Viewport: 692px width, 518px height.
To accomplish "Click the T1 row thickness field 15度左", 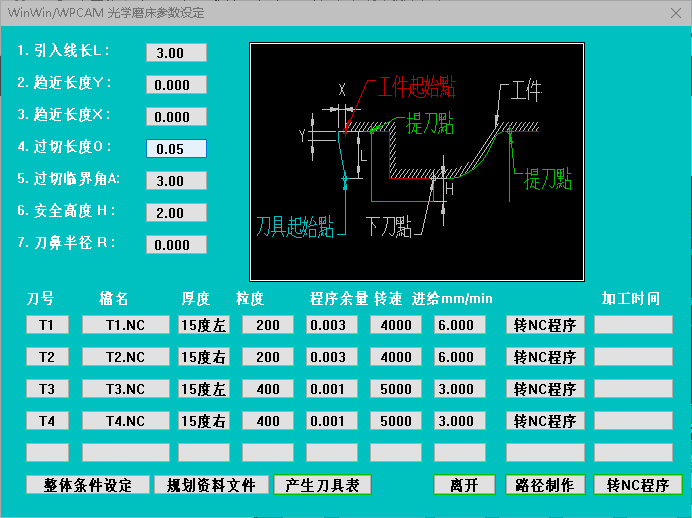I will point(204,325).
